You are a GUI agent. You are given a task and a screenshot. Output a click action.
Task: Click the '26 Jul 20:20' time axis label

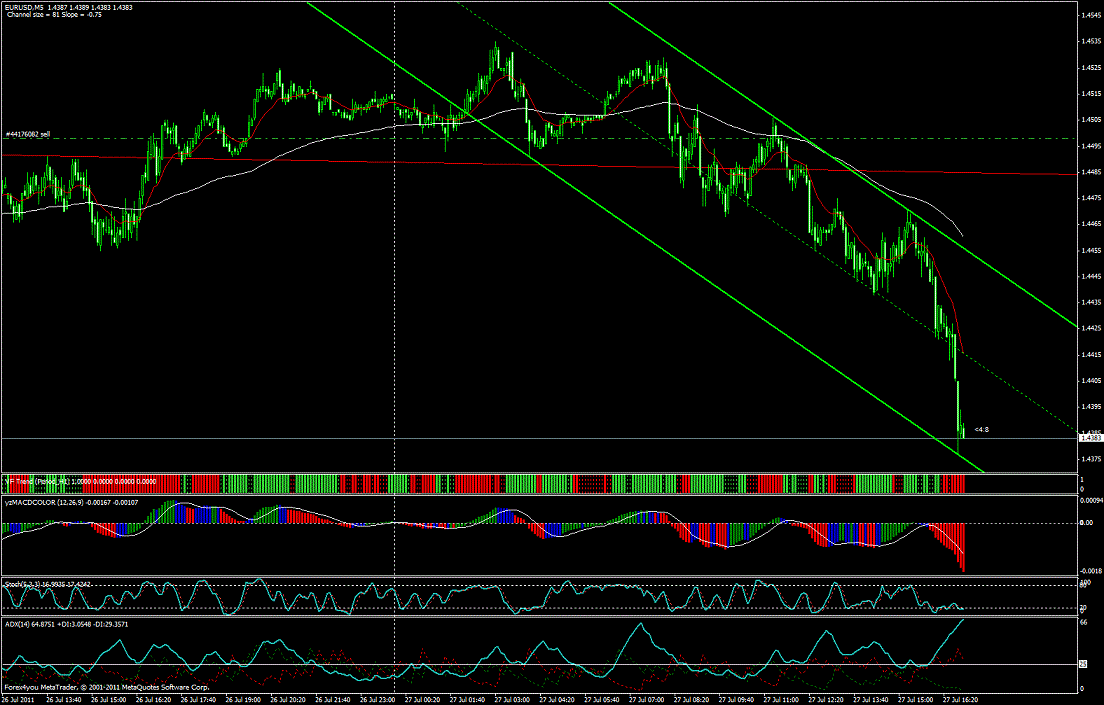pyautogui.click(x=287, y=700)
